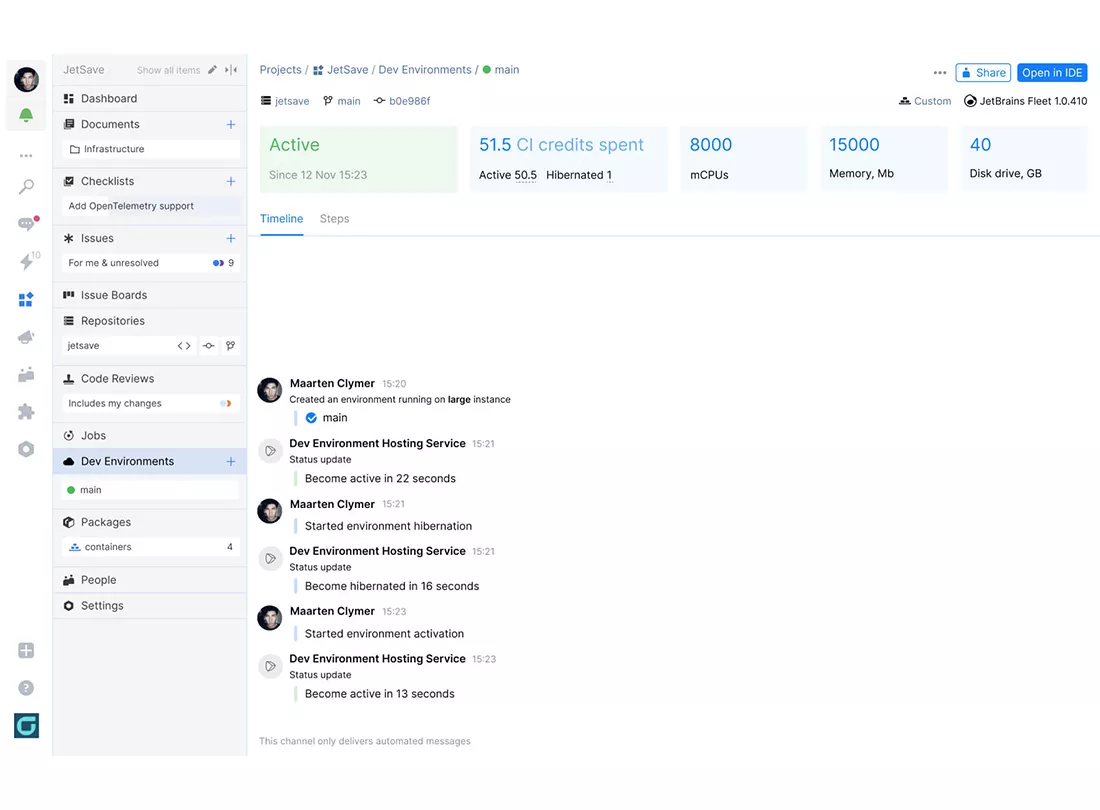View jetsave branches icon
1100x810 pixels.
pos(231,346)
